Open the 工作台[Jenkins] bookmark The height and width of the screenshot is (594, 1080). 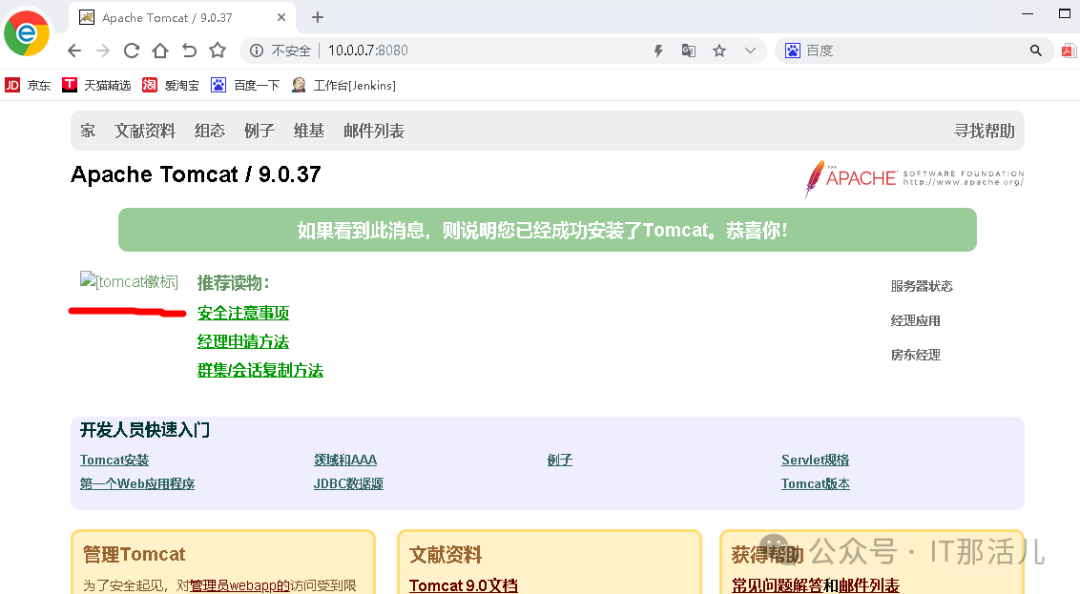[344, 85]
